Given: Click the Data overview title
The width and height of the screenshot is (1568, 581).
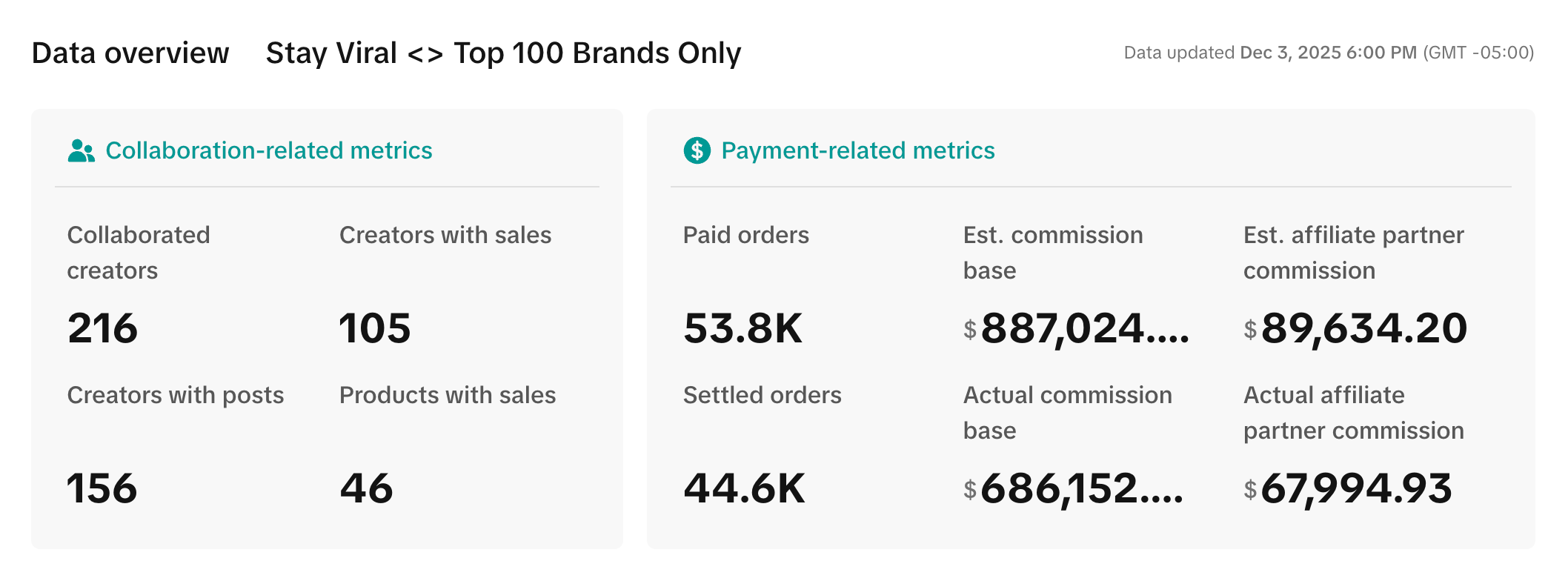Looking at the screenshot, I should (x=130, y=53).
